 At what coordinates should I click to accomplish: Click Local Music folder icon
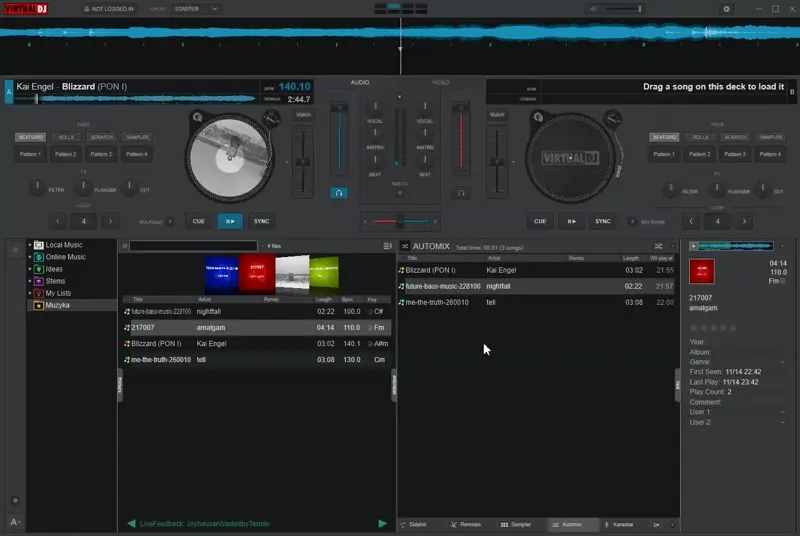pos(38,245)
